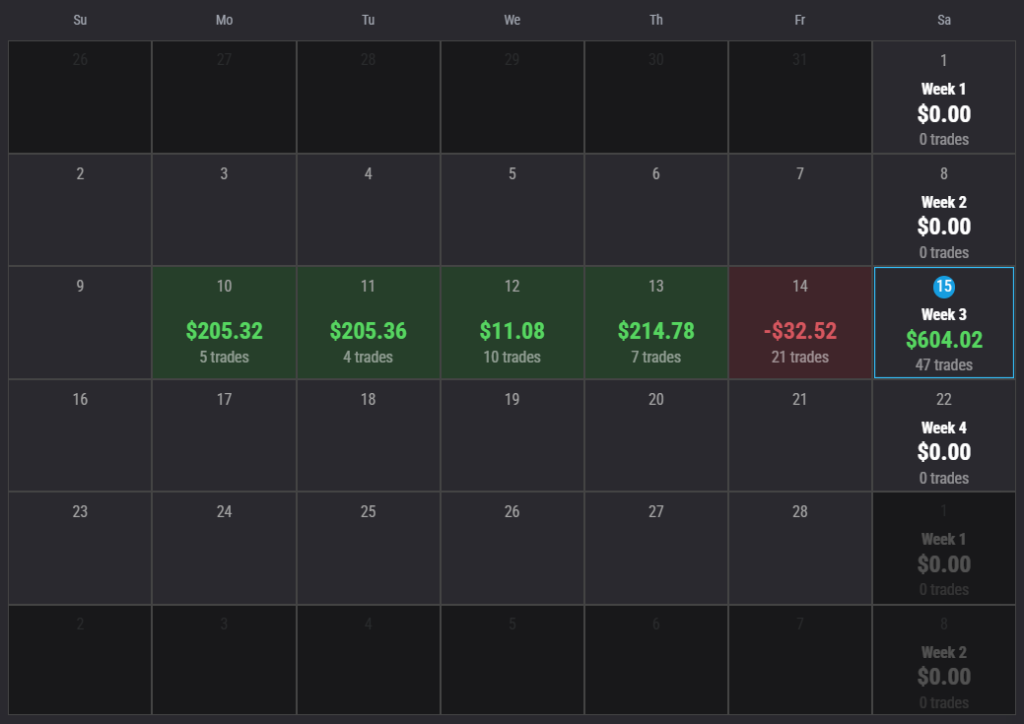Screen dimensions: 1024x724
Task: Select the day 5 calendar cell
Action: (512, 210)
